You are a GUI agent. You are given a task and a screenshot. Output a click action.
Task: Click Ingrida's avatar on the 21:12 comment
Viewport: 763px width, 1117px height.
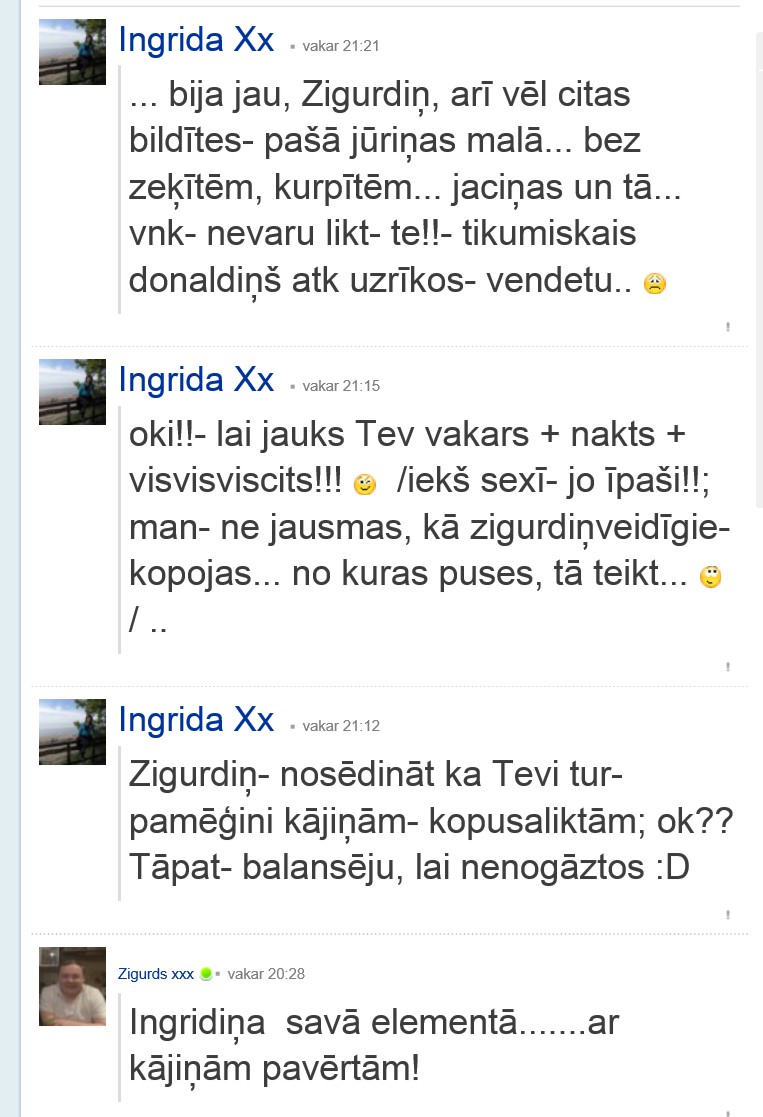(x=72, y=732)
